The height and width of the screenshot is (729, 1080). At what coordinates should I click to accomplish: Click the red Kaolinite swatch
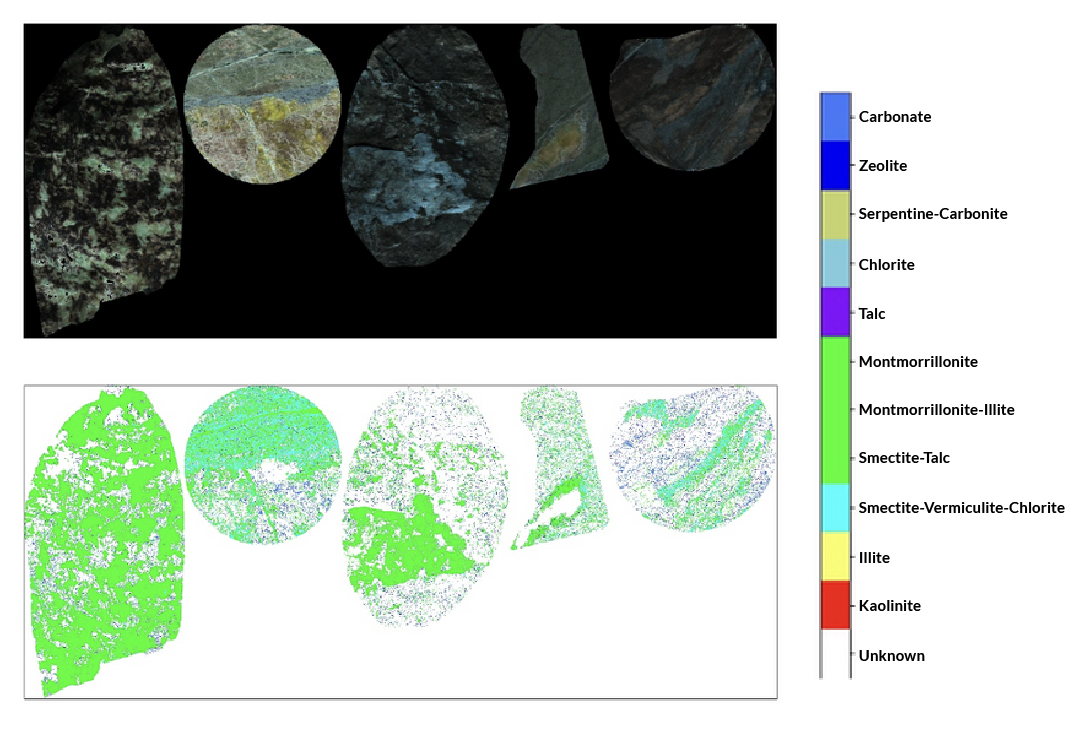pos(835,606)
